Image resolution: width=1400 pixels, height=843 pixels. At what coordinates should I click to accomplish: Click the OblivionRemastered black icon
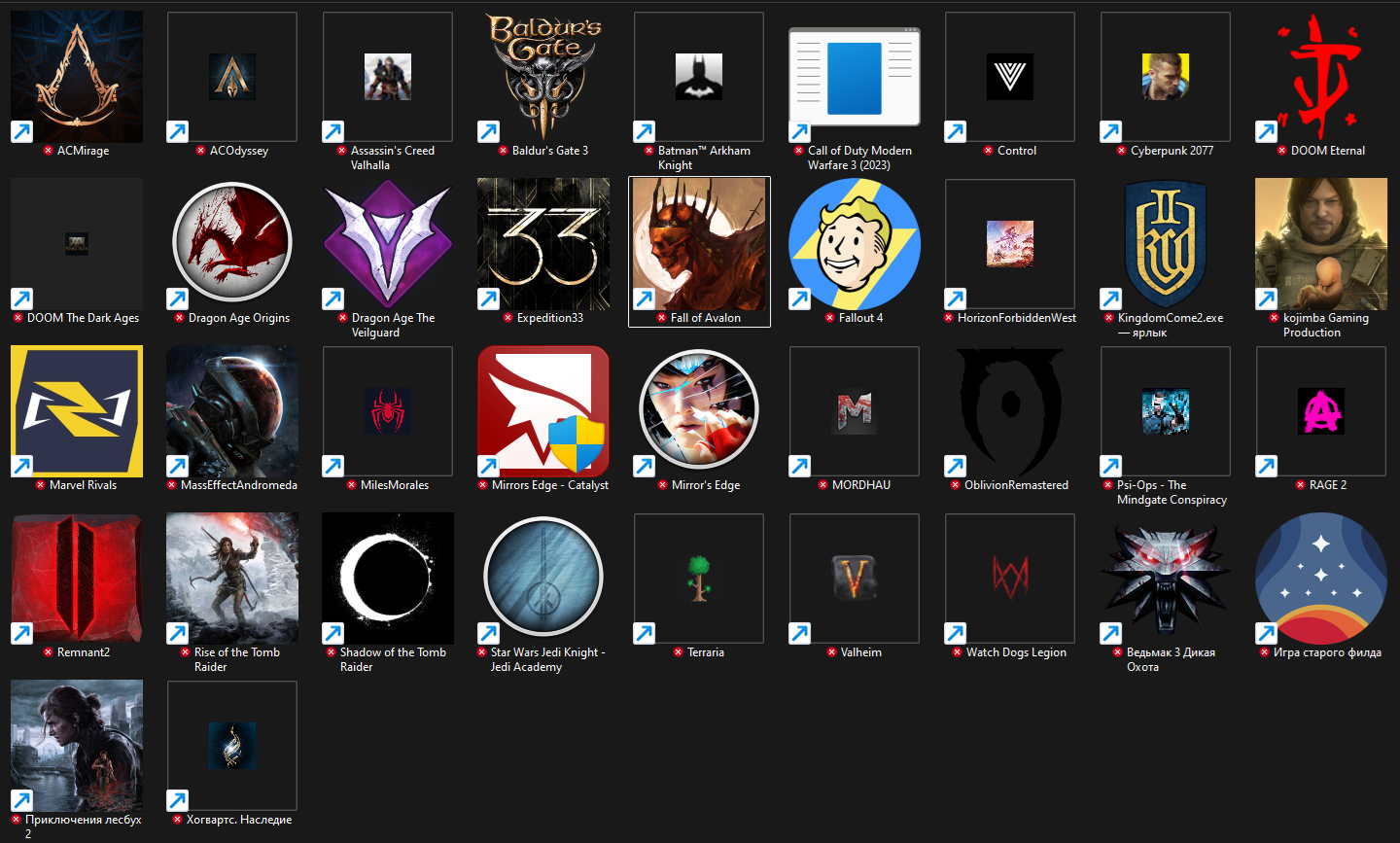pos(1010,411)
